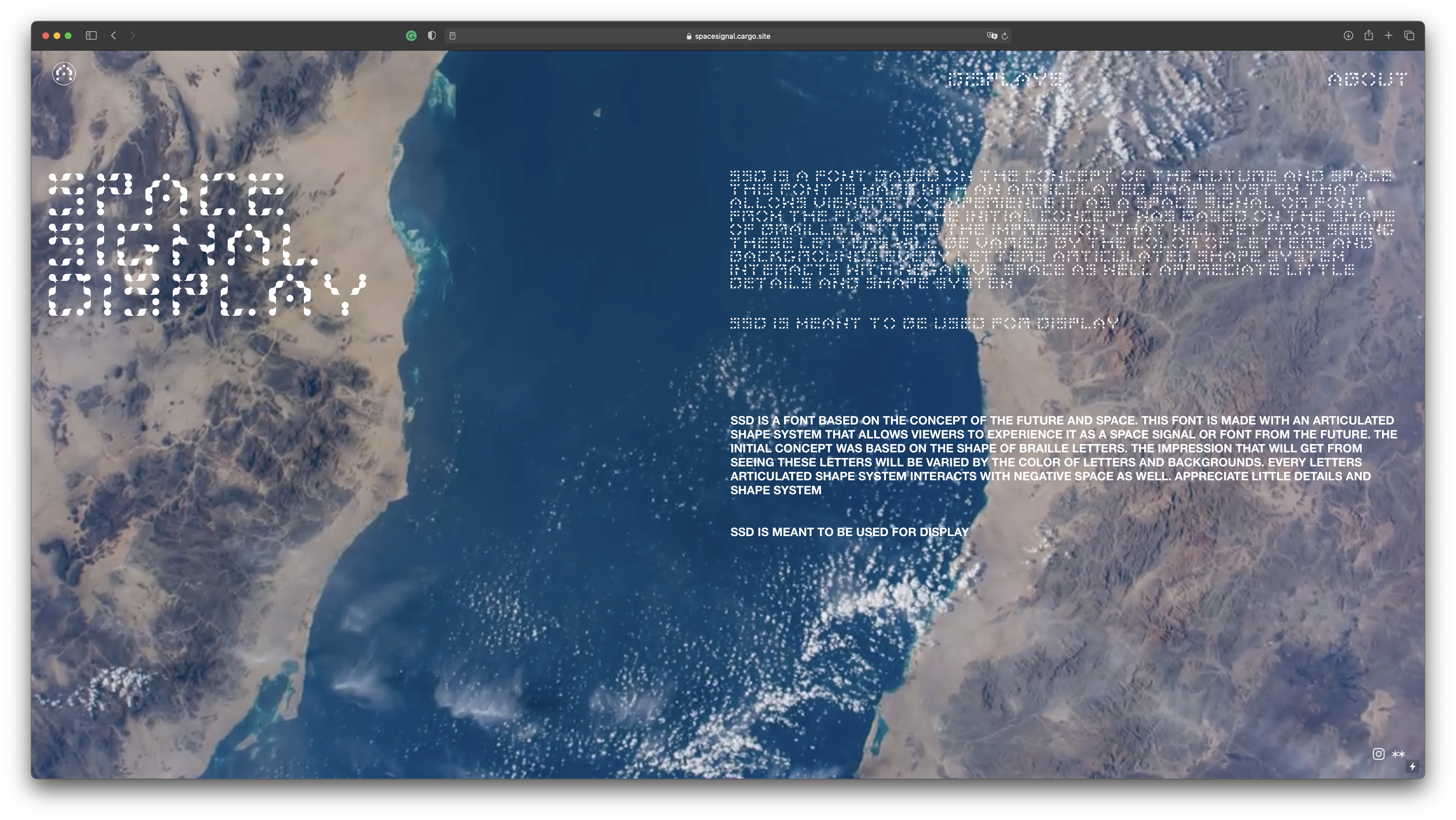Viewport: 1456px width, 820px height.
Task: Open a new tab
Action: pyautogui.click(x=1389, y=36)
